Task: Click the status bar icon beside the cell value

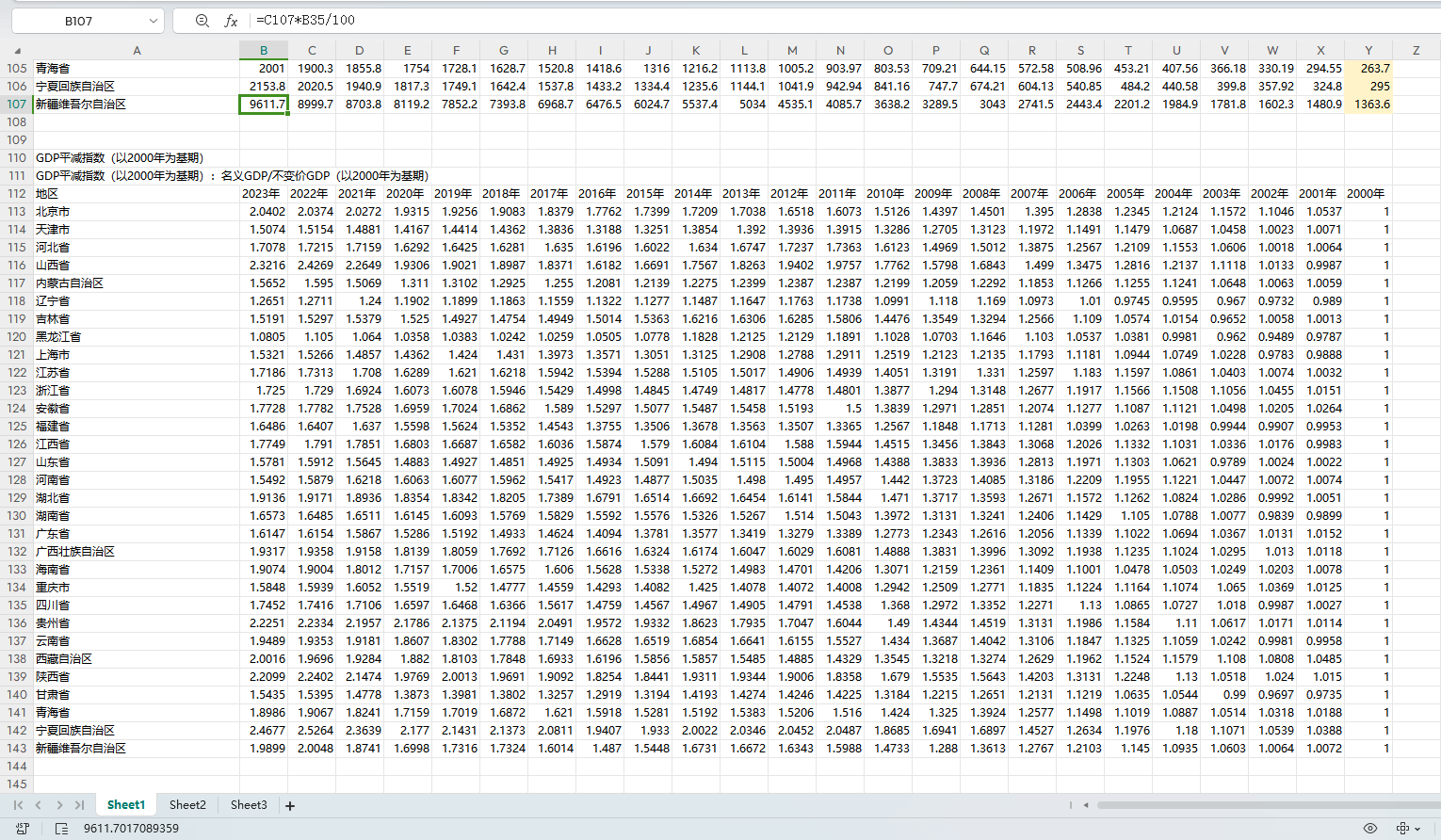Action: (x=62, y=829)
